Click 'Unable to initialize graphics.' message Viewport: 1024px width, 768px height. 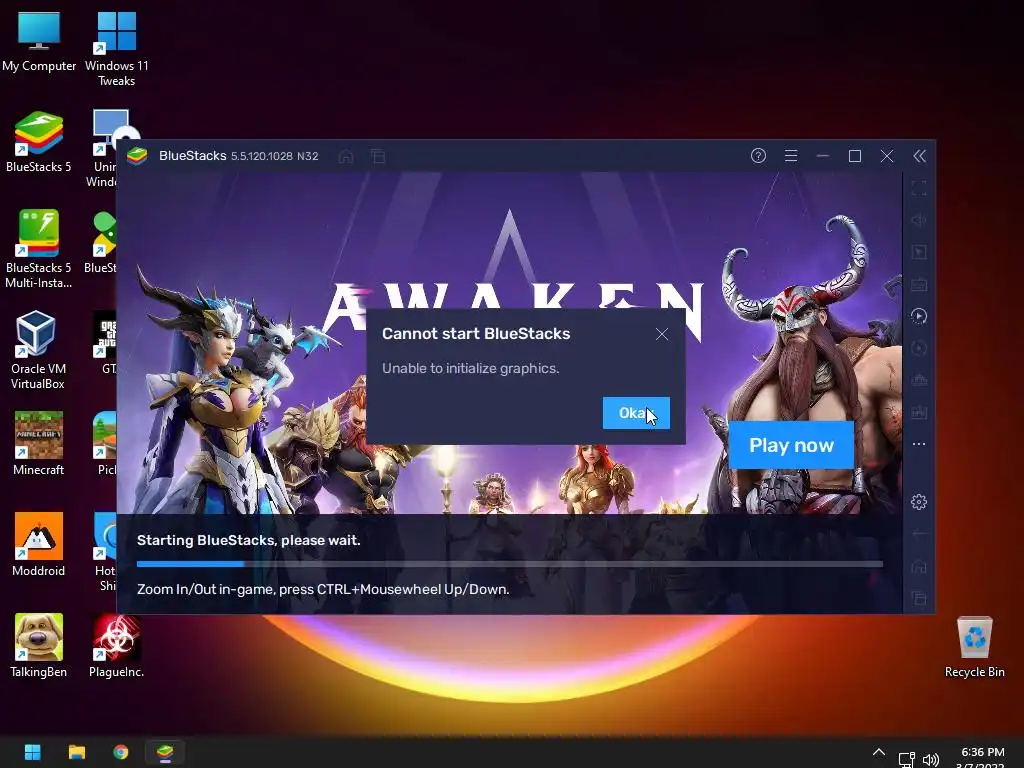click(470, 368)
